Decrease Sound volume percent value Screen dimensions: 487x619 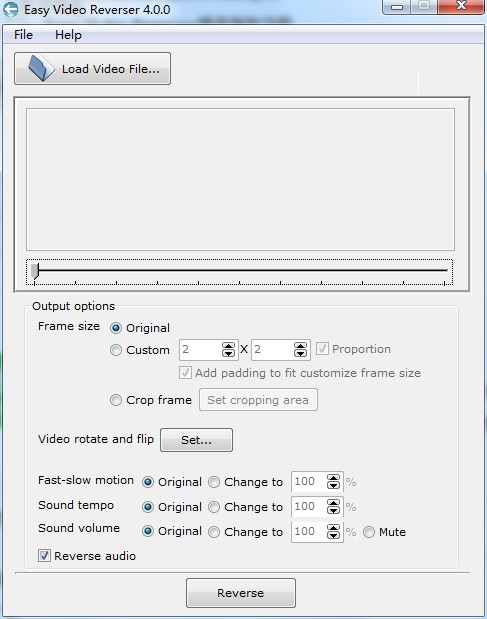coord(333,536)
